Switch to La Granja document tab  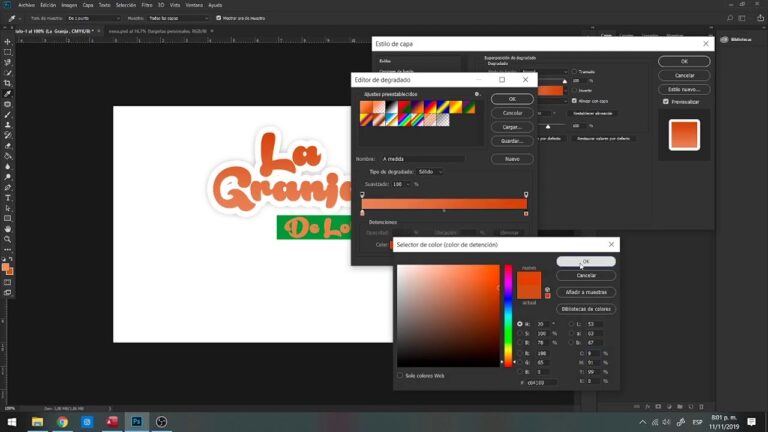click(54, 31)
